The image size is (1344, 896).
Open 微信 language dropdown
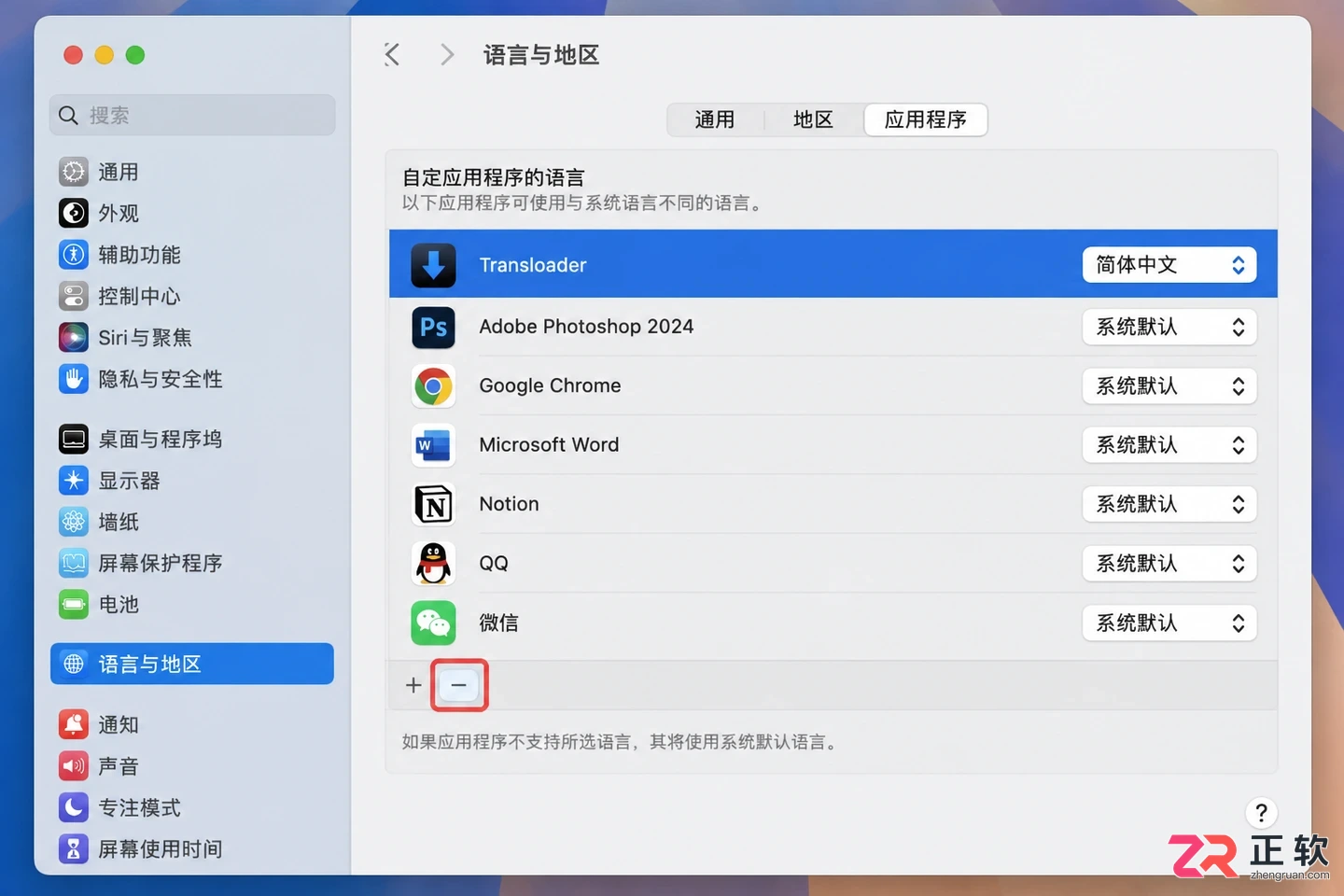tap(1169, 623)
